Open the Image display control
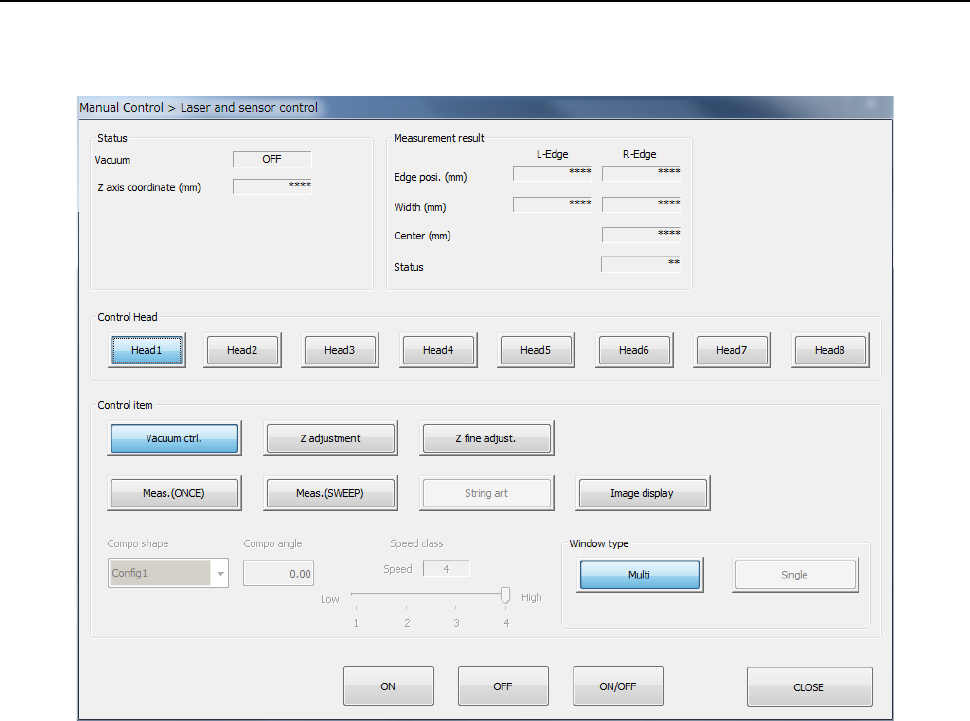Screen dimensions: 970x721 [x=641, y=493]
